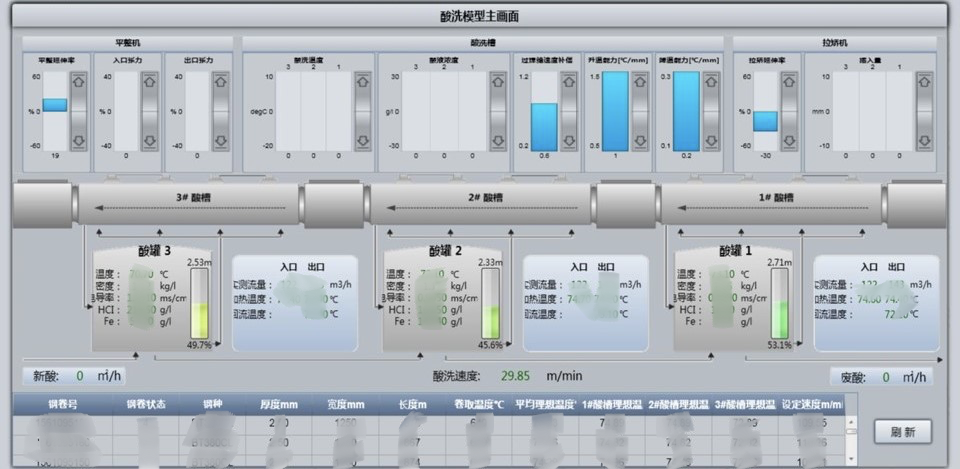
Task: Click the 3#酸槽理想温 column header
Action: point(745,405)
